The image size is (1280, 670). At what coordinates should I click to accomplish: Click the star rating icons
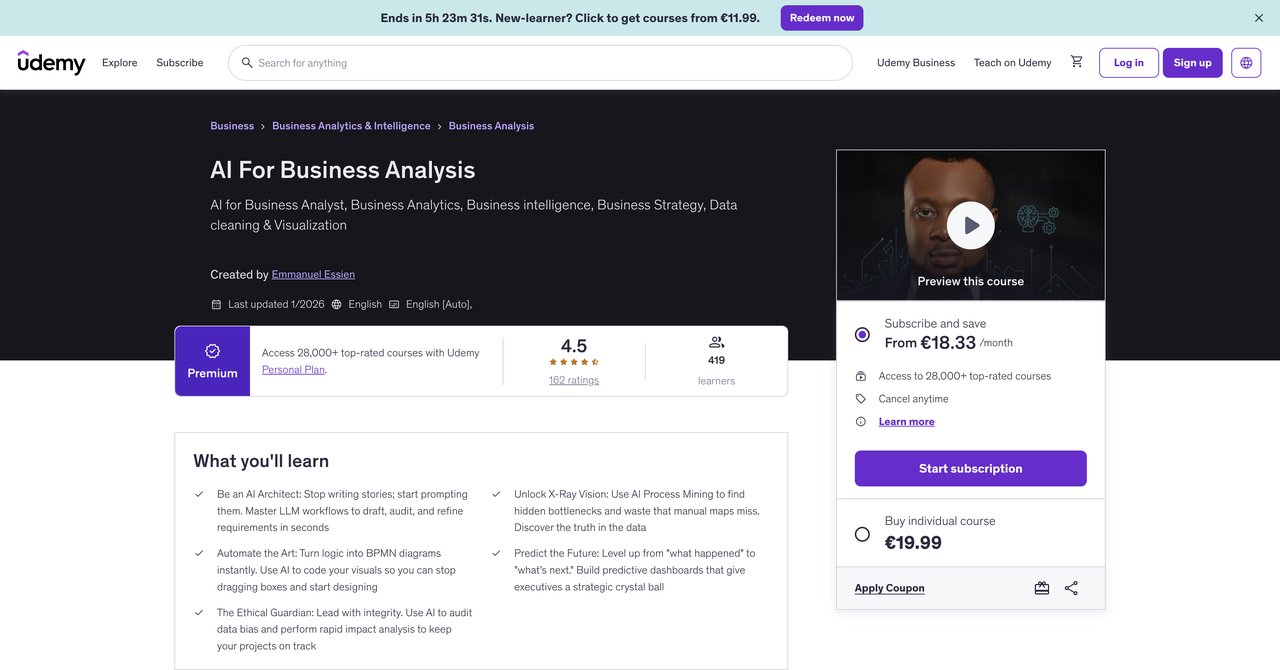click(x=574, y=362)
